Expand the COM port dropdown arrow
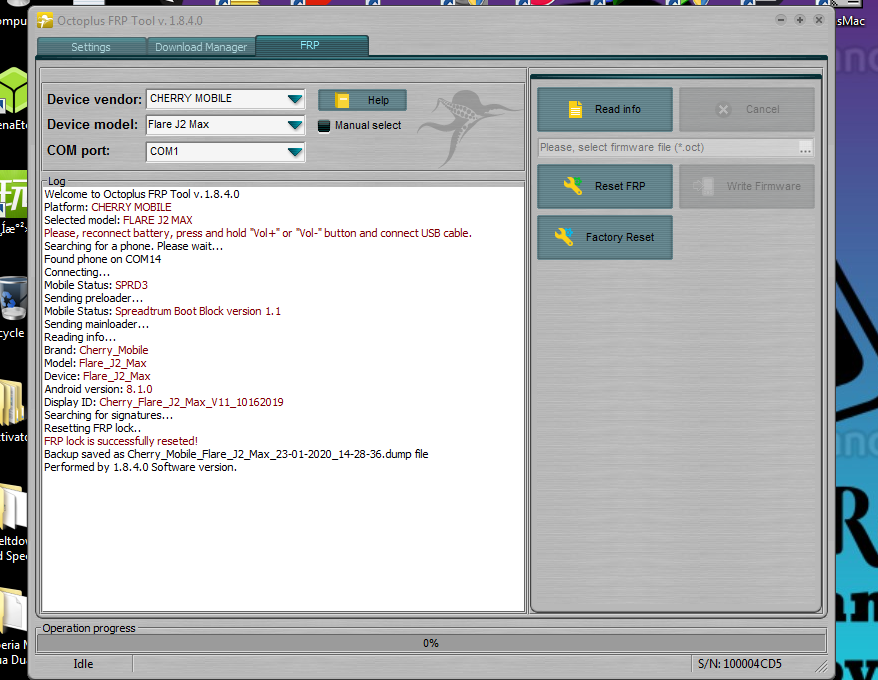 tap(295, 151)
